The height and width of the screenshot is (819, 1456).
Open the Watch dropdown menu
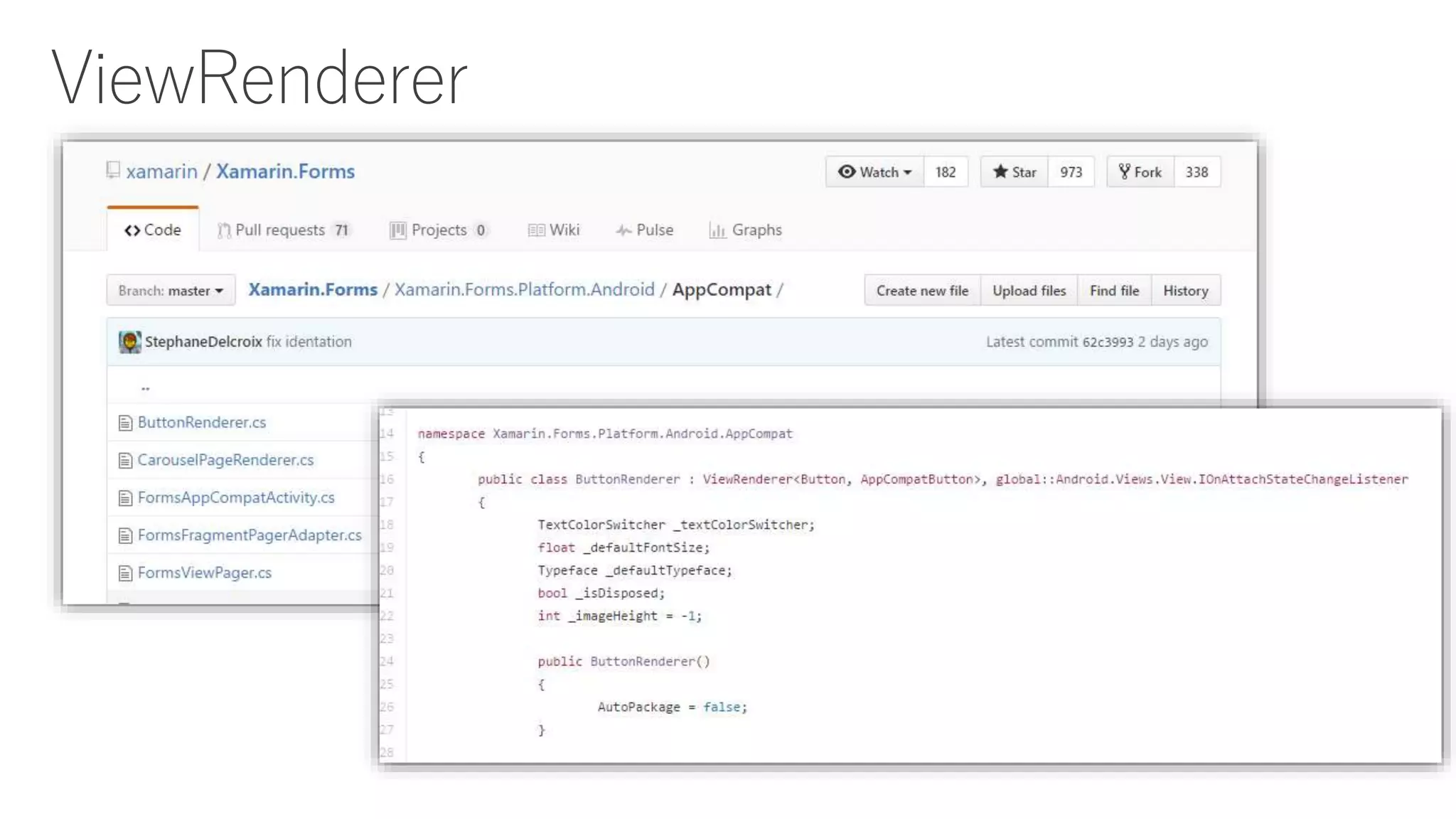coord(875,172)
